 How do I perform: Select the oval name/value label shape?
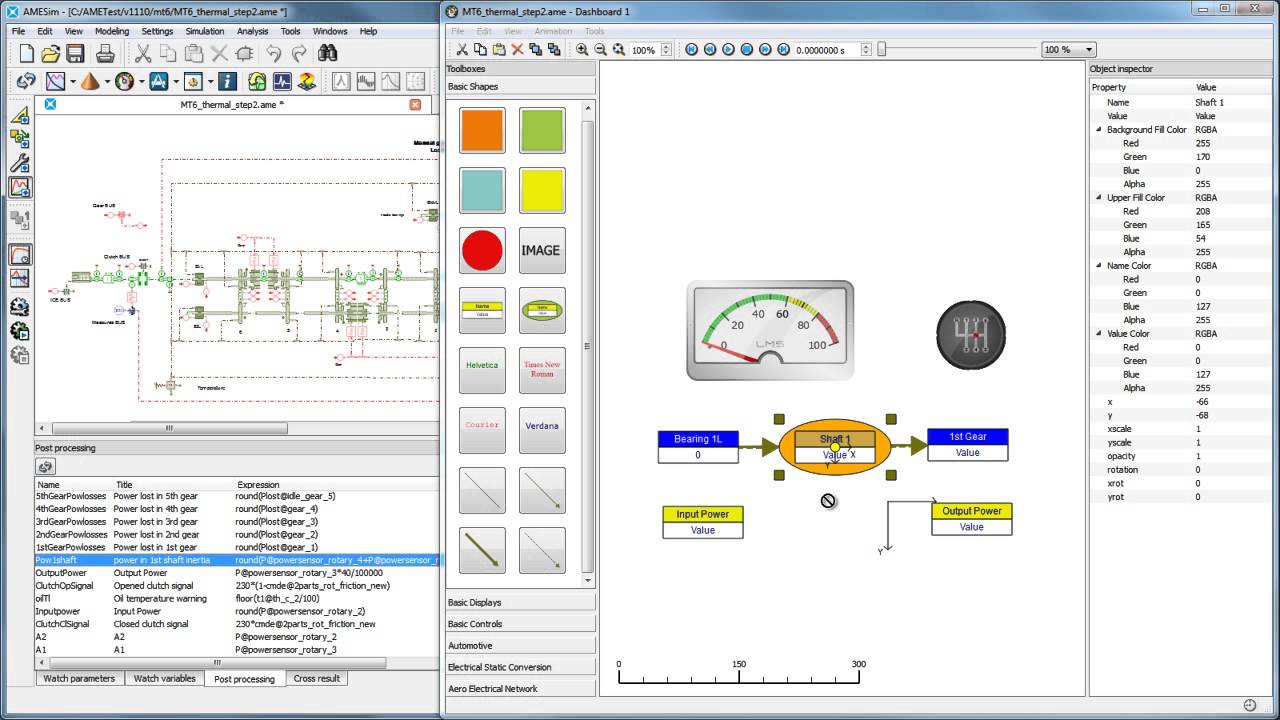[x=541, y=310]
